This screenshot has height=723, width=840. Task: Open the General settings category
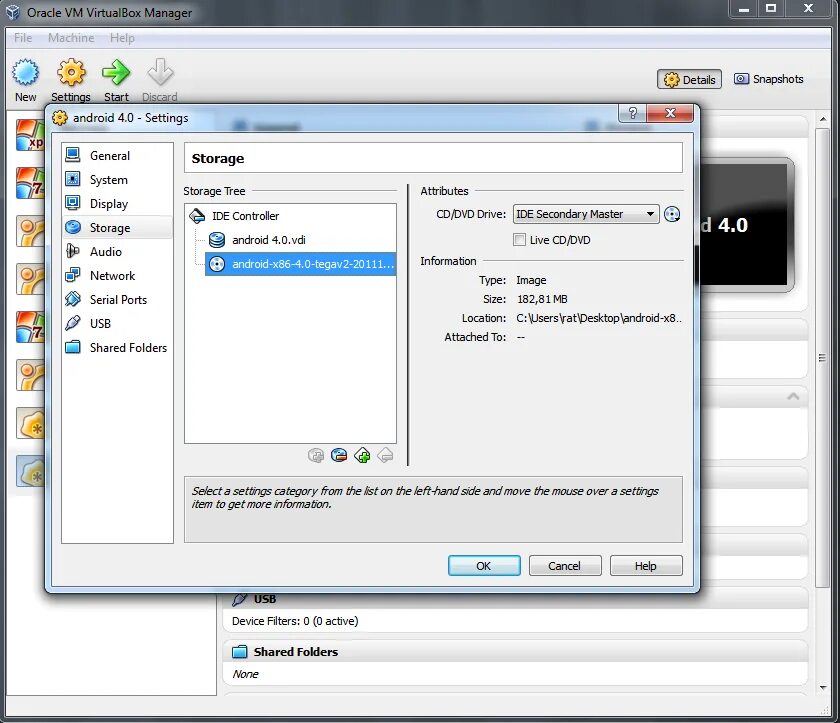[117, 156]
